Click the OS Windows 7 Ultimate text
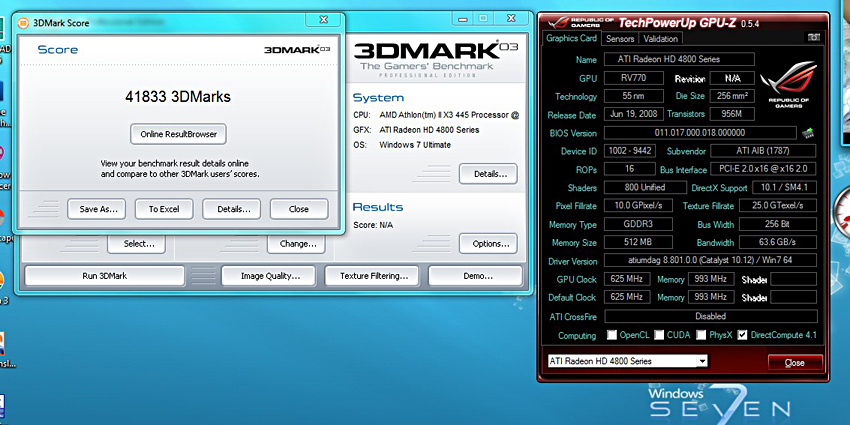850x425 pixels. click(415, 145)
